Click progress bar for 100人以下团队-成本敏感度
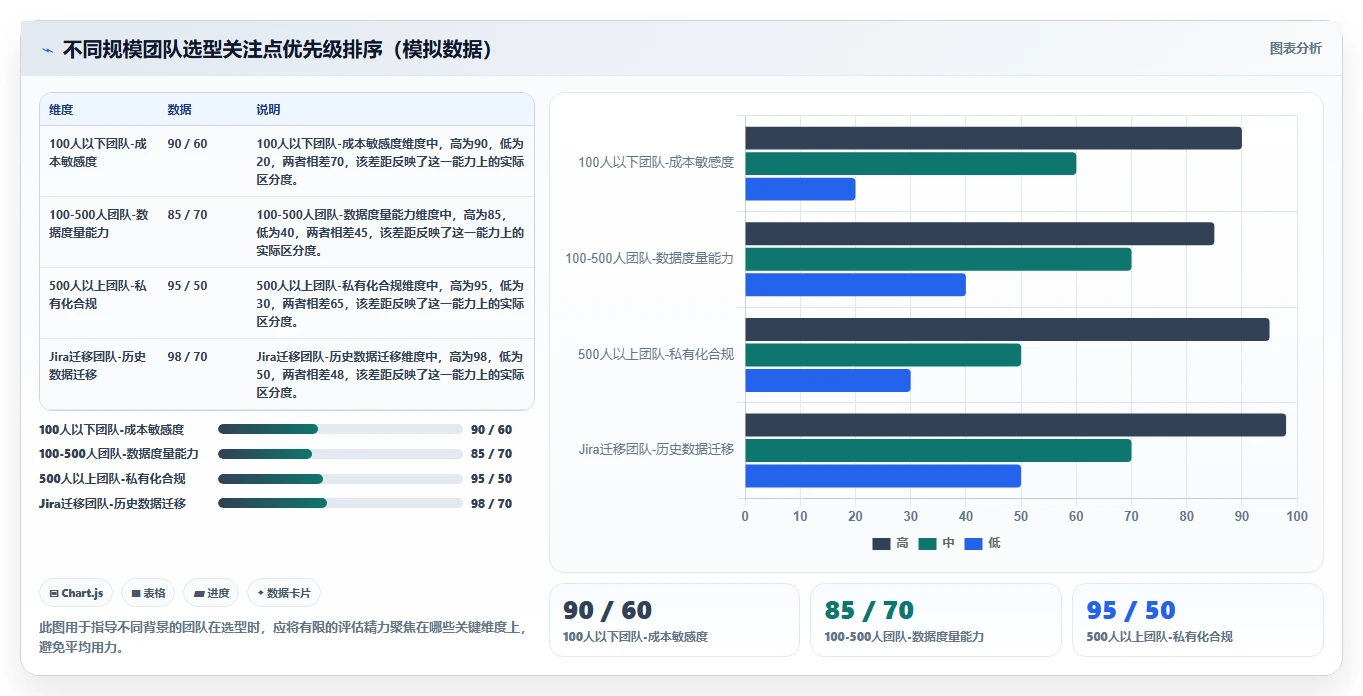1363x696 pixels. [340, 429]
